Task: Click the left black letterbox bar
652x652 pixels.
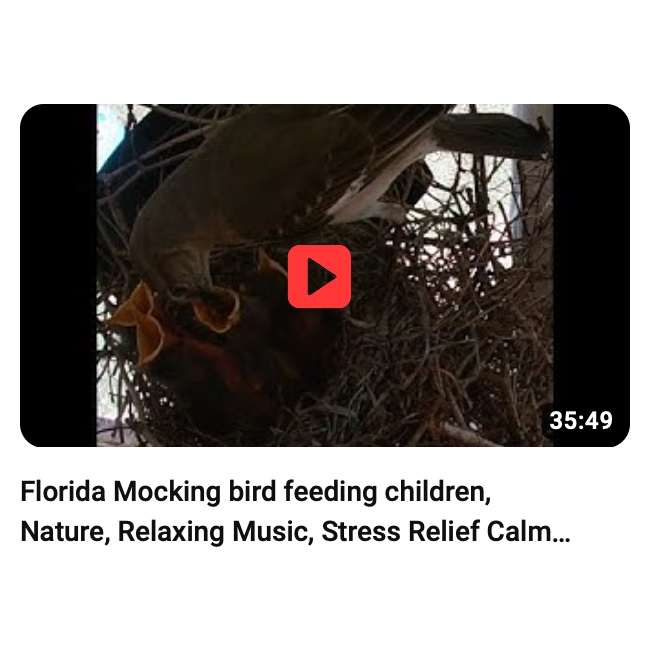Action: pyautogui.click(x=58, y=275)
